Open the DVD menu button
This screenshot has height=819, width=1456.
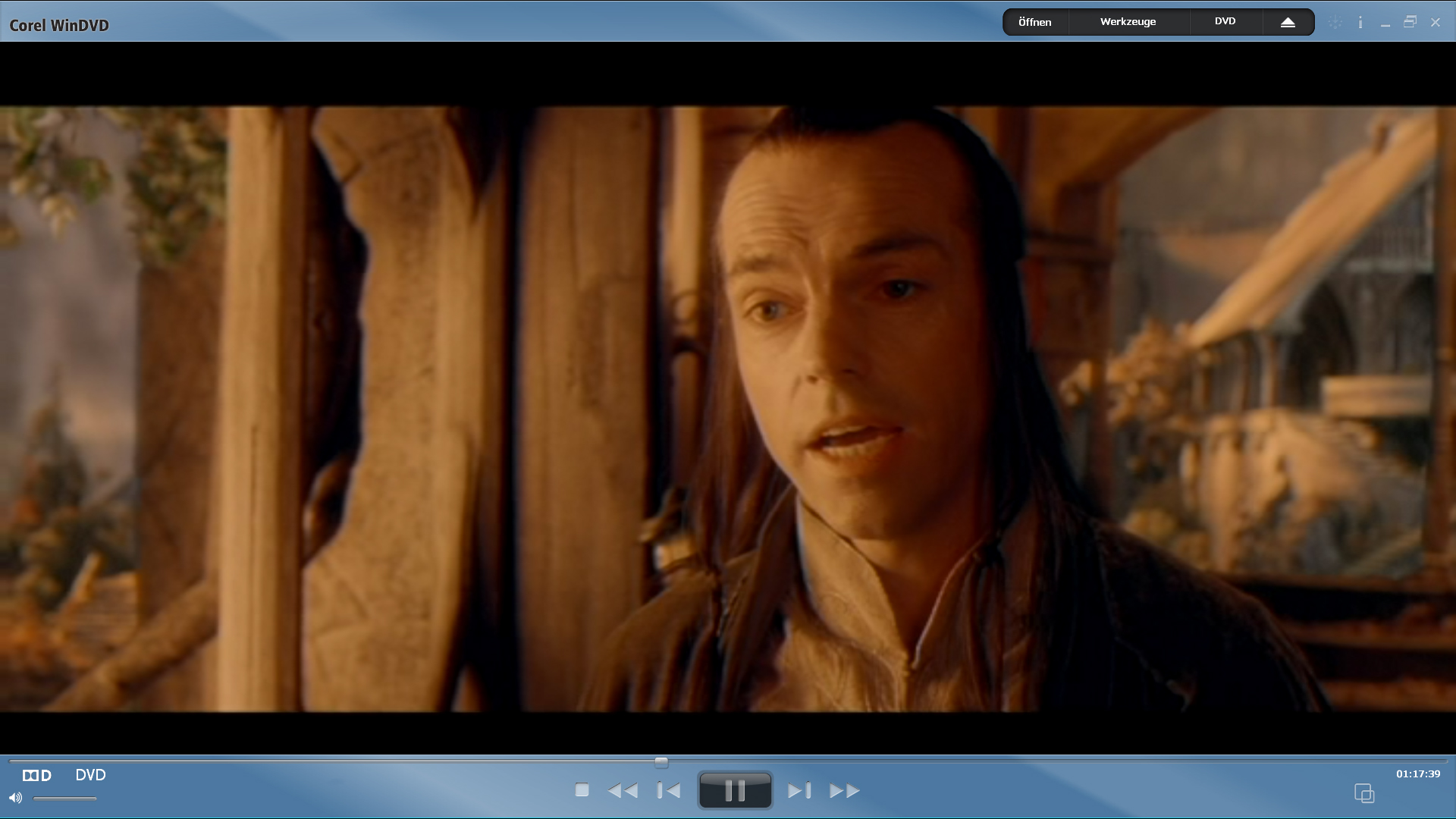[x=1225, y=22]
